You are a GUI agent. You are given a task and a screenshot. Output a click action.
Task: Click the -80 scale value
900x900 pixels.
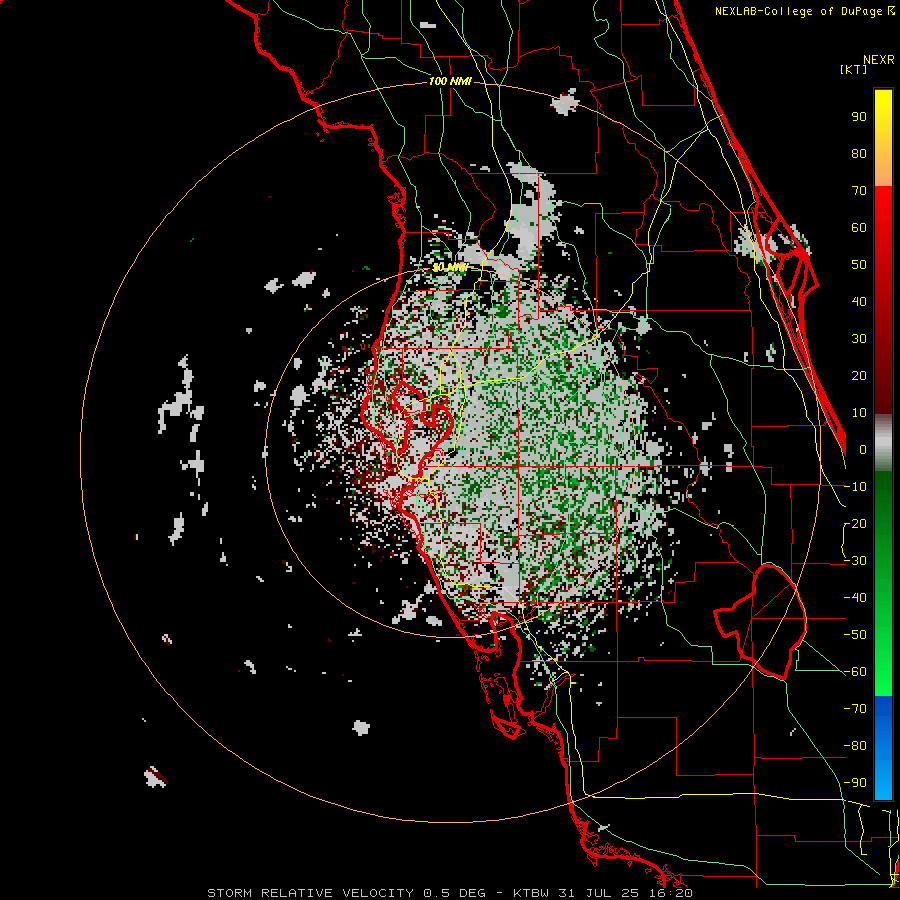855,746
